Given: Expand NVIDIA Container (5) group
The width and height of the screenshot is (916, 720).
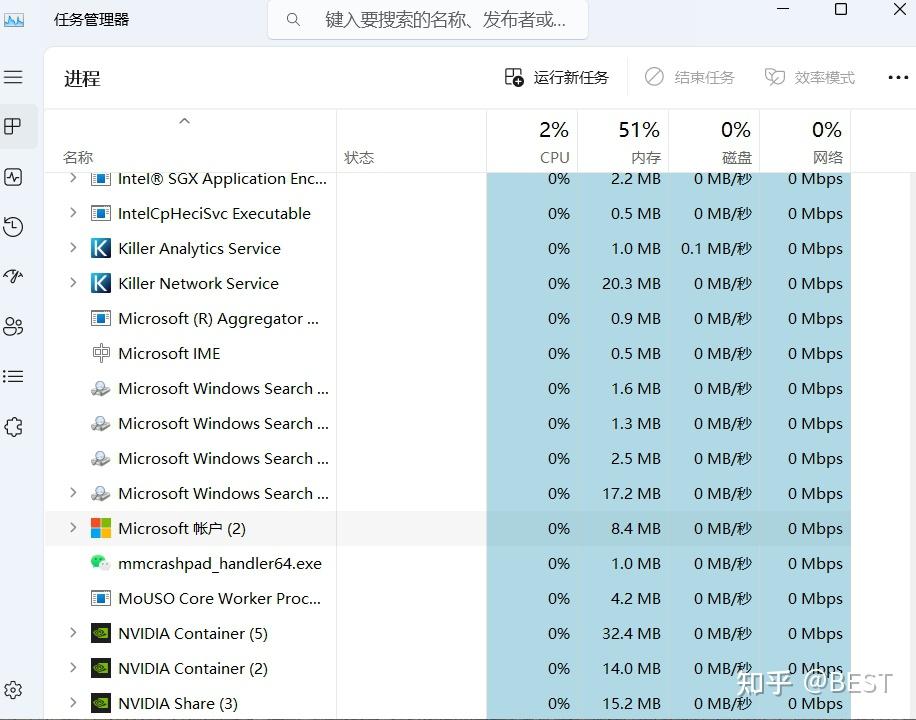Looking at the screenshot, I should (x=73, y=633).
